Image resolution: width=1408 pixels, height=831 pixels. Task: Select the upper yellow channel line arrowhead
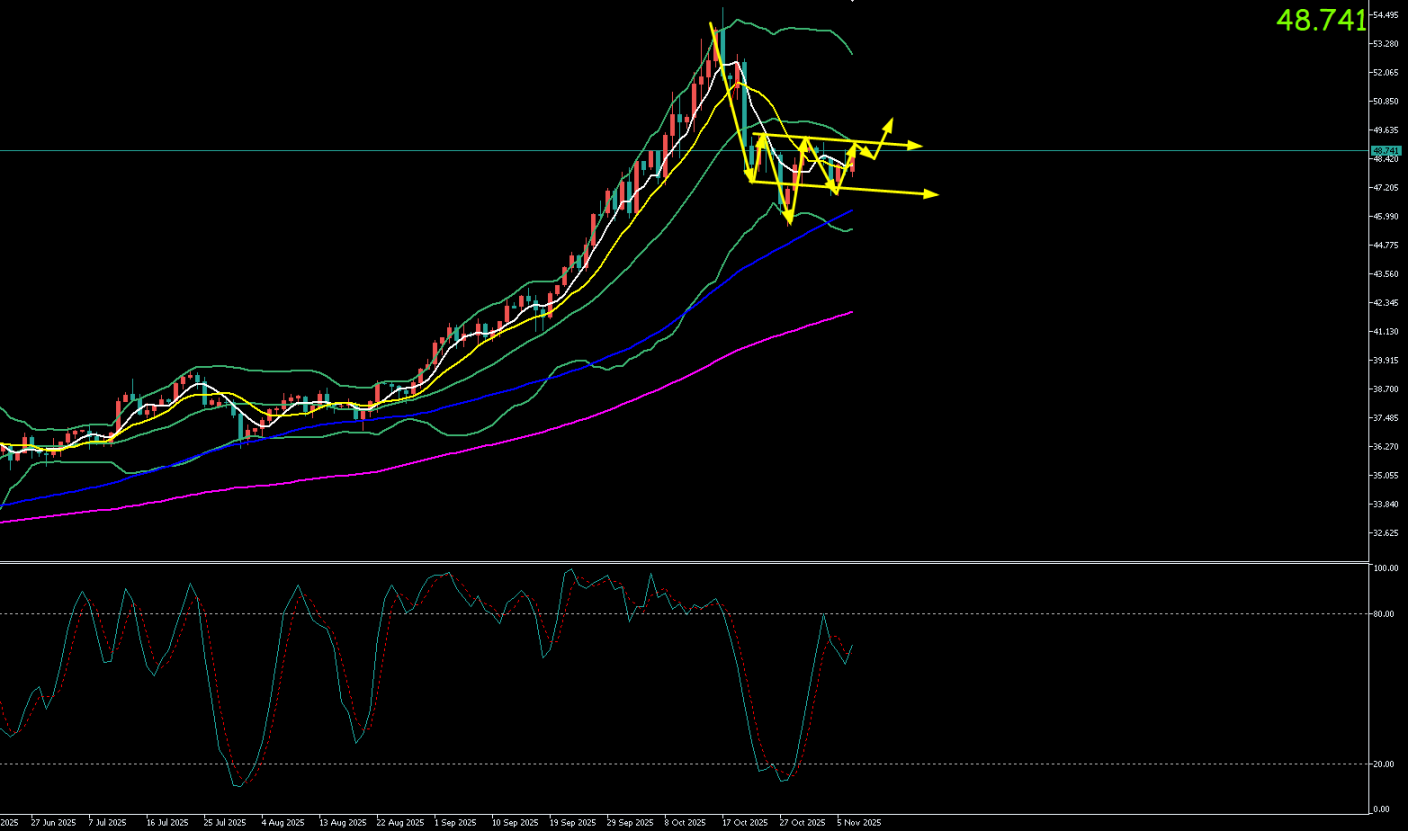click(x=916, y=147)
